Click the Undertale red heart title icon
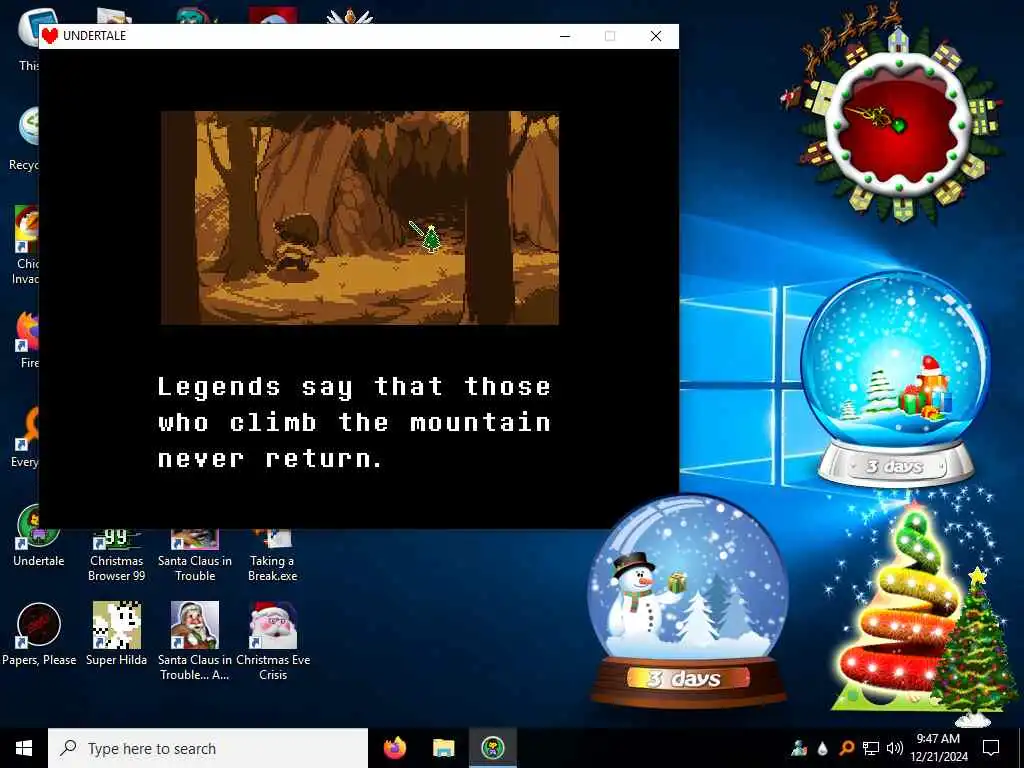 [x=50, y=36]
